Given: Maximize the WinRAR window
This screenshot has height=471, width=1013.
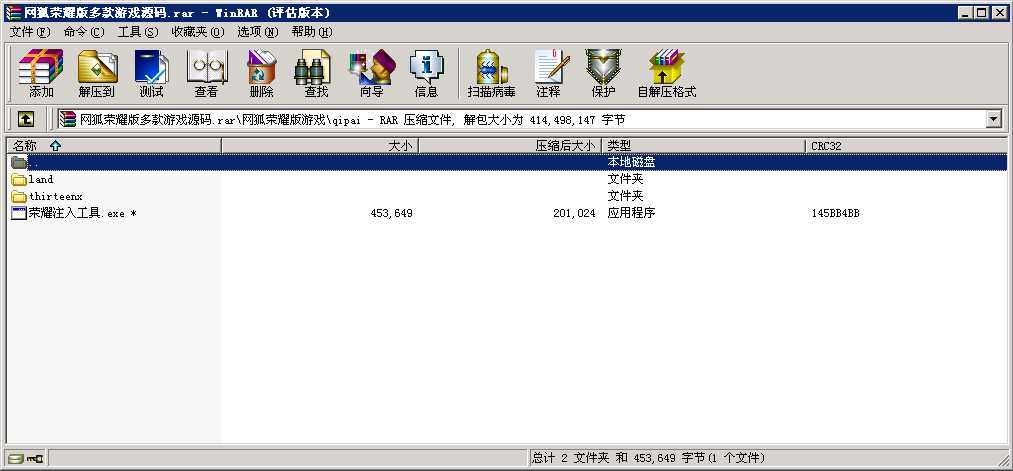Looking at the screenshot, I should tap(981, 13).
